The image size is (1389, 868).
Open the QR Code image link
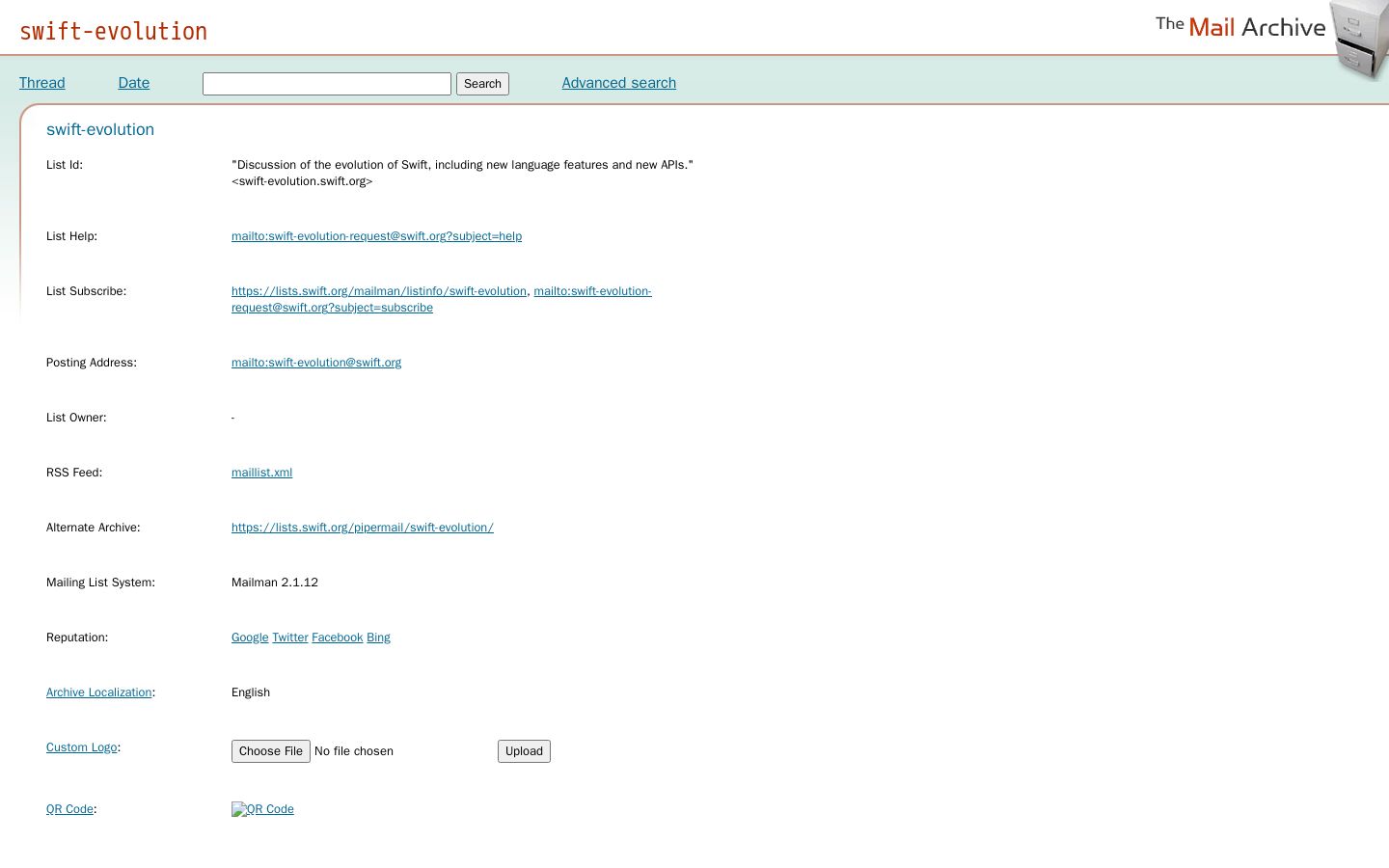pyautogui.click(x=262, y=809)
